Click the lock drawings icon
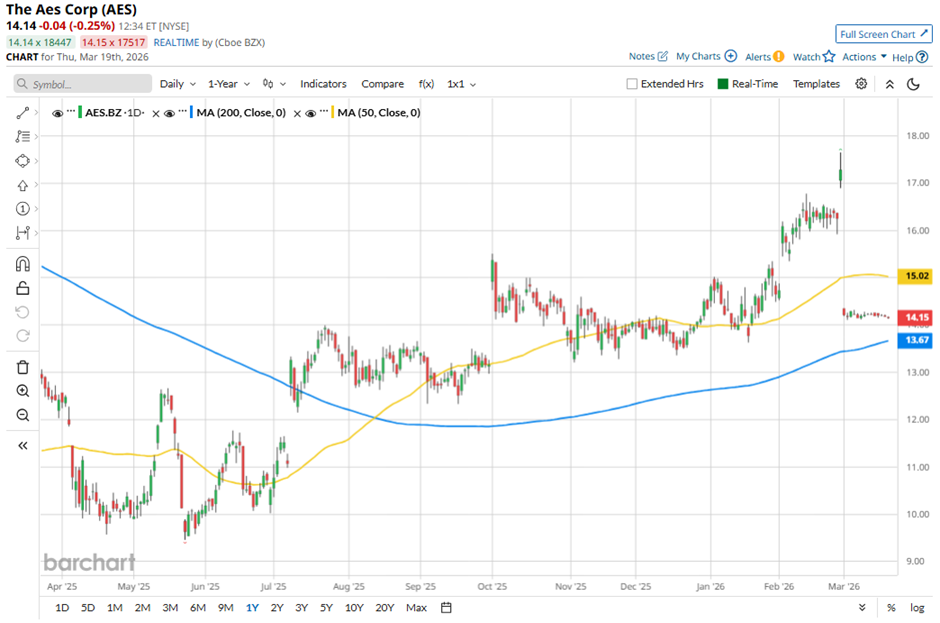This screenshot has width=940, height=623. (23, 289)
